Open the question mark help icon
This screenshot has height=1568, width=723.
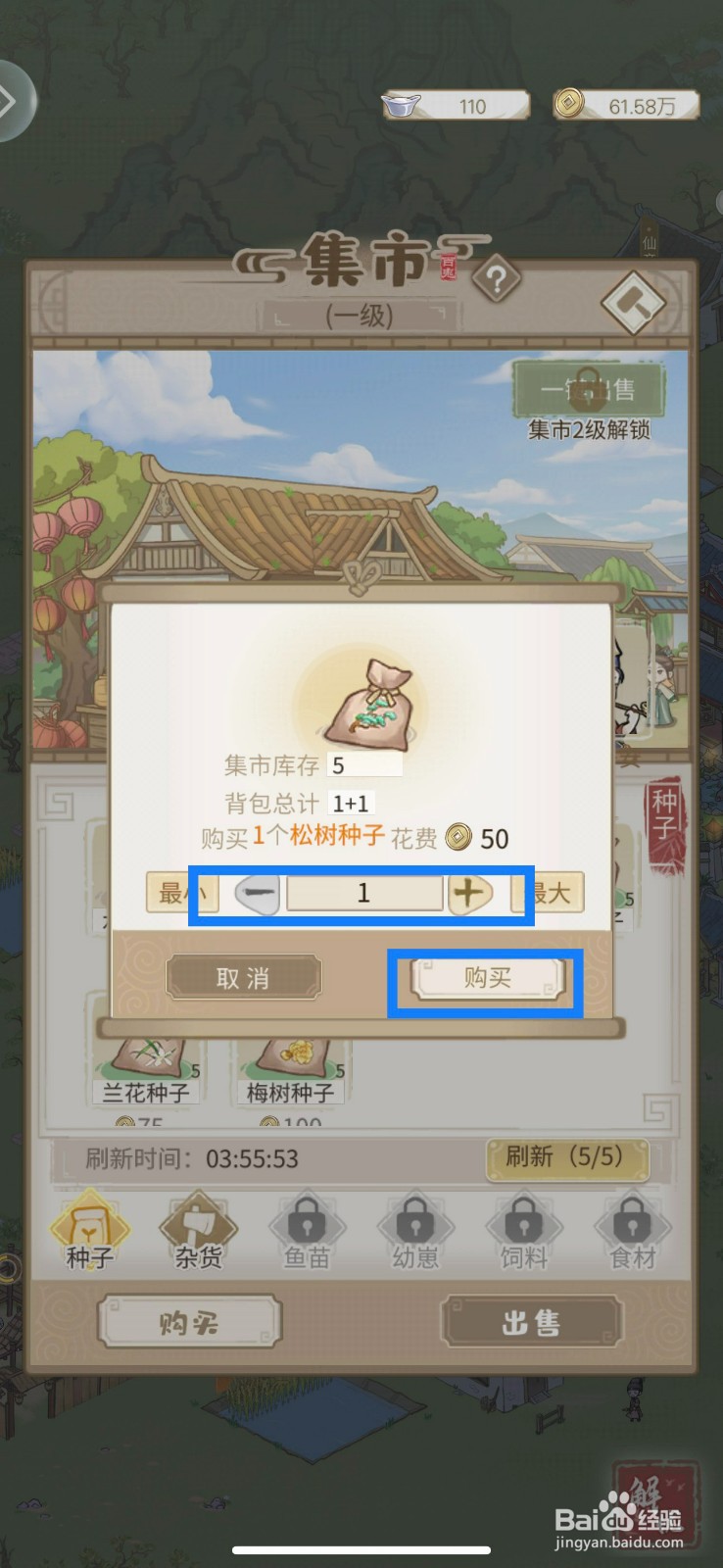pos(497,281)
